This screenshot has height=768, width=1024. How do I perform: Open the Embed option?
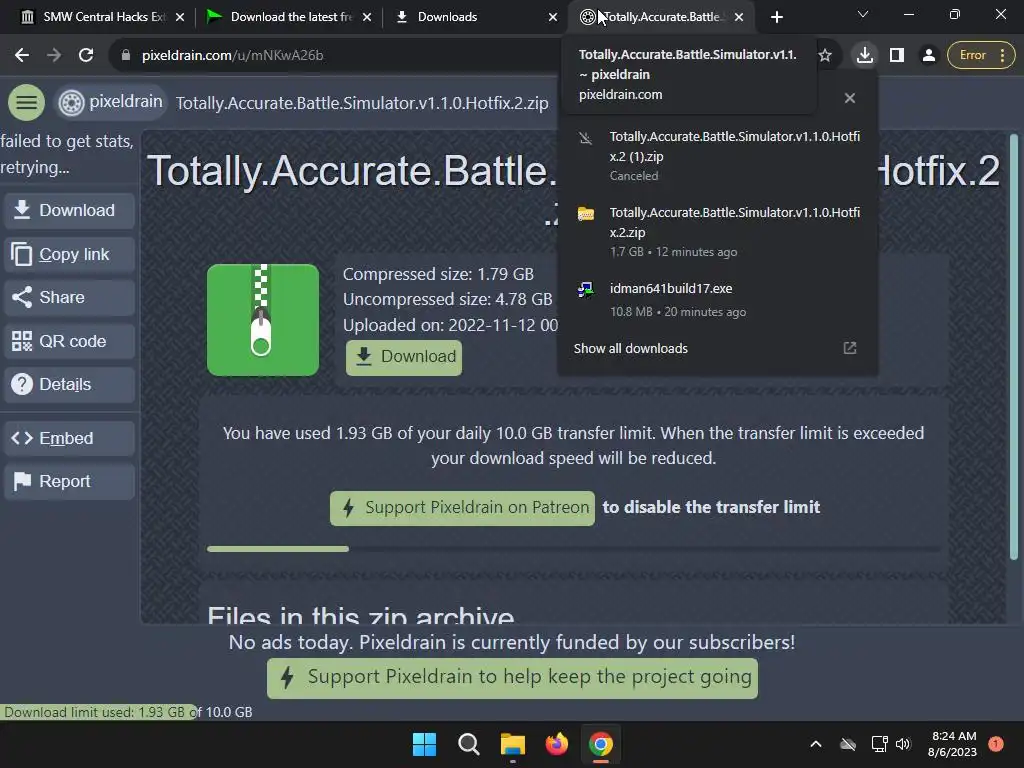tap(69, 438)
